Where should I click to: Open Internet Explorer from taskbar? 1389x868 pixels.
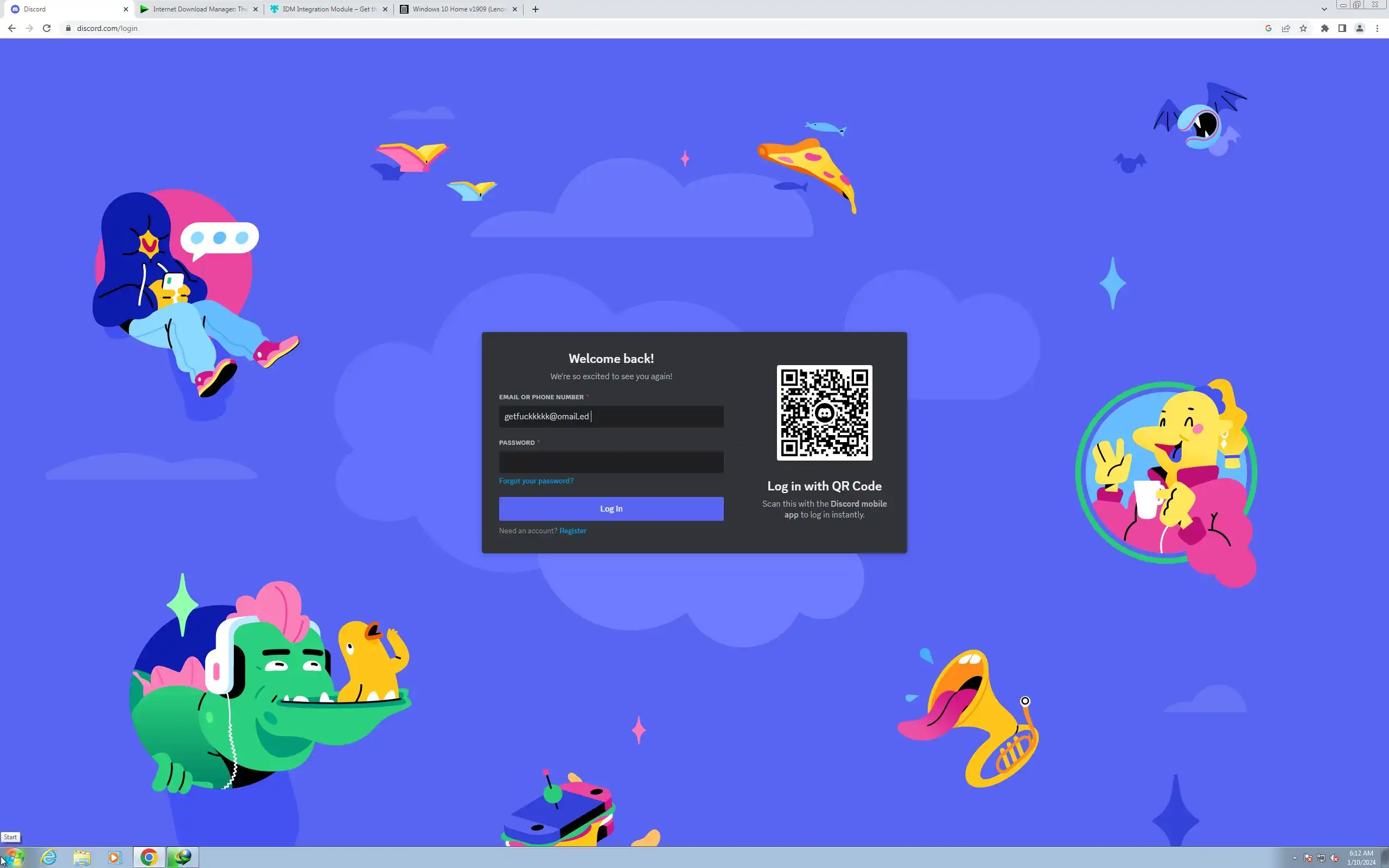[x=49, y=857]
